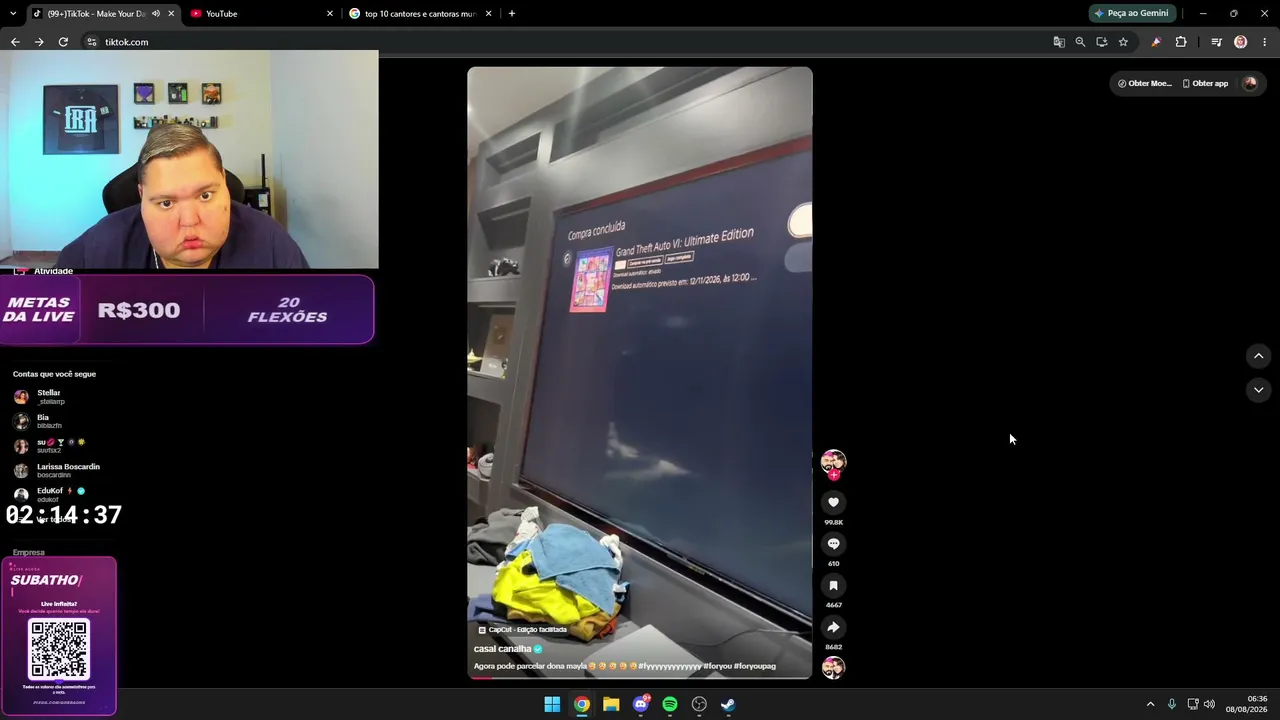The width and height of the screenshot is (1280, 720).
Task: Open Steam on the taskbar
Action: pyautogui.click(x=729, y=704)
